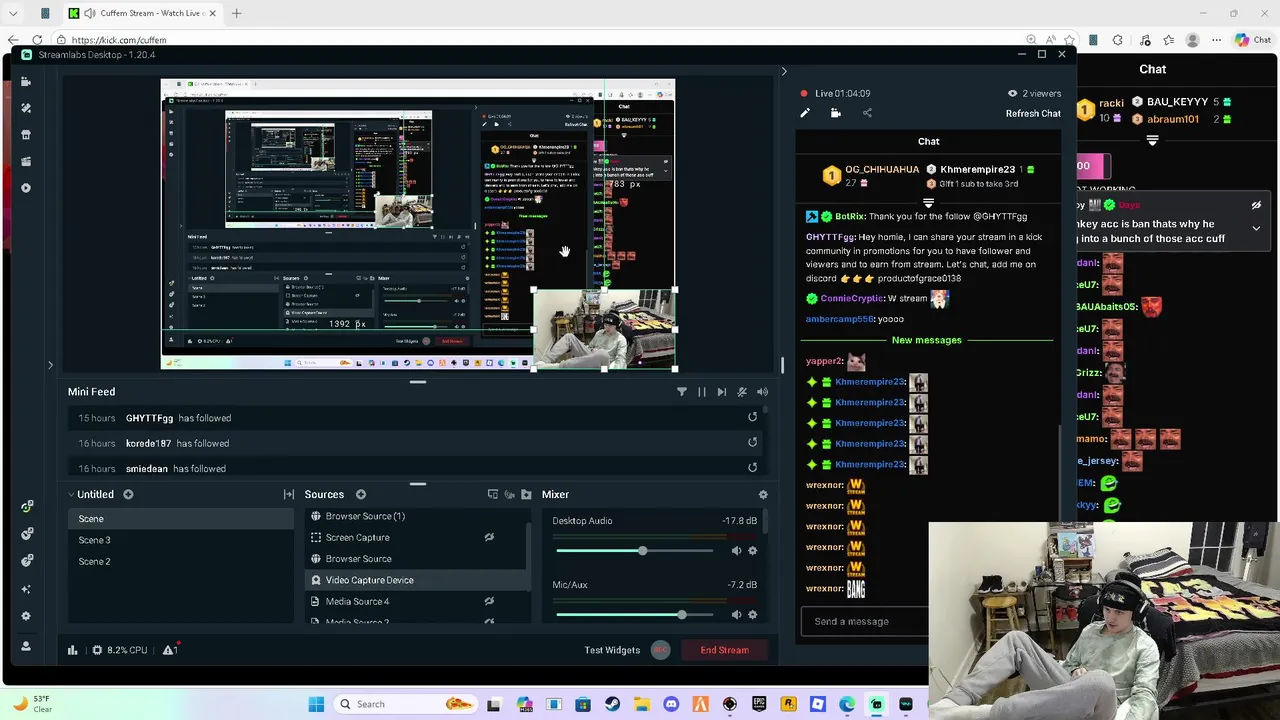Select the scene named Scene
Screen dimensions: 1280x720
(x=180, y=519)
